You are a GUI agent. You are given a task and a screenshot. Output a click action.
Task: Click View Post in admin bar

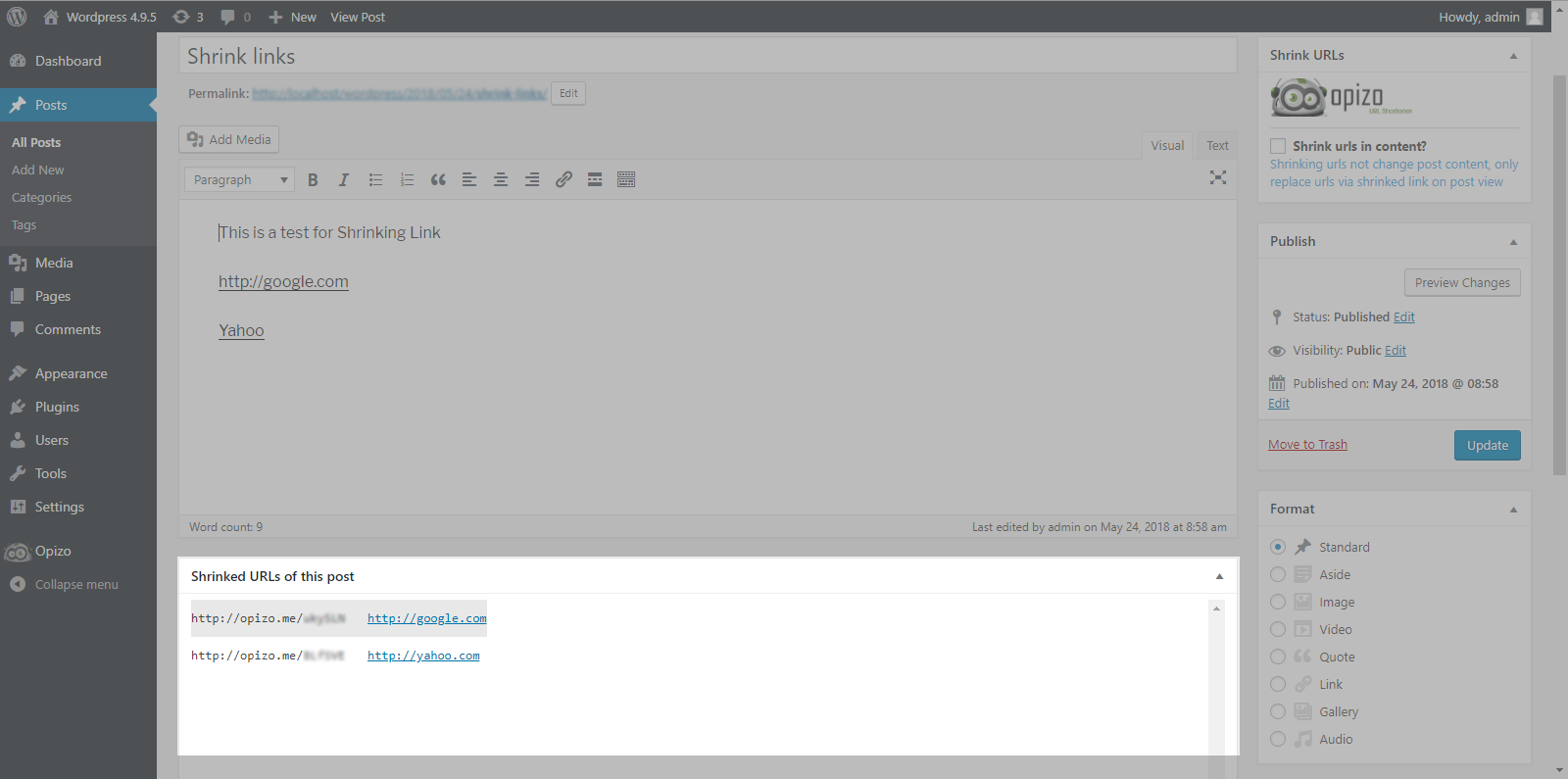pos(358,17)
